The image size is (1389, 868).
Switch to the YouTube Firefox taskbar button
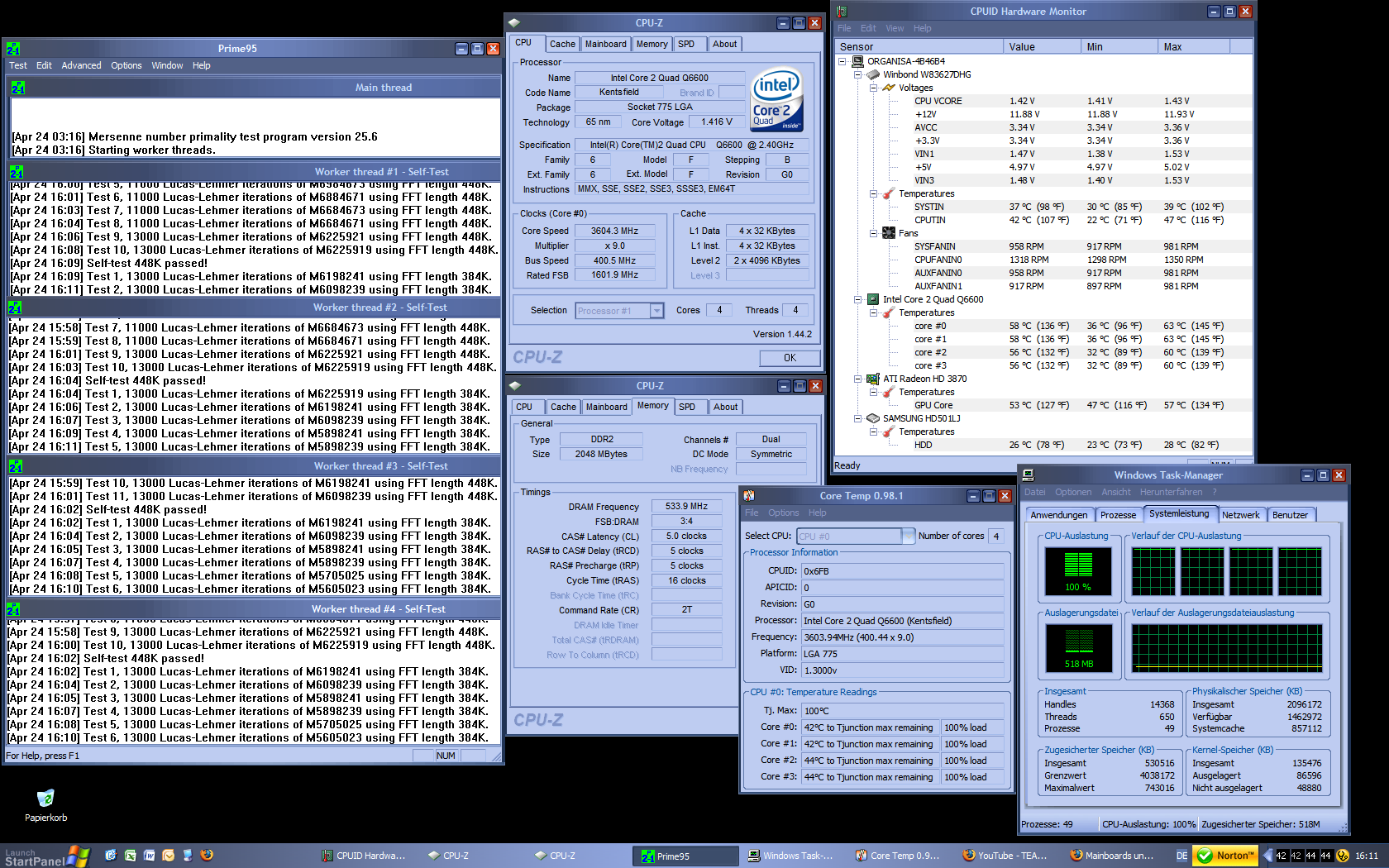tap(1006, 856)
